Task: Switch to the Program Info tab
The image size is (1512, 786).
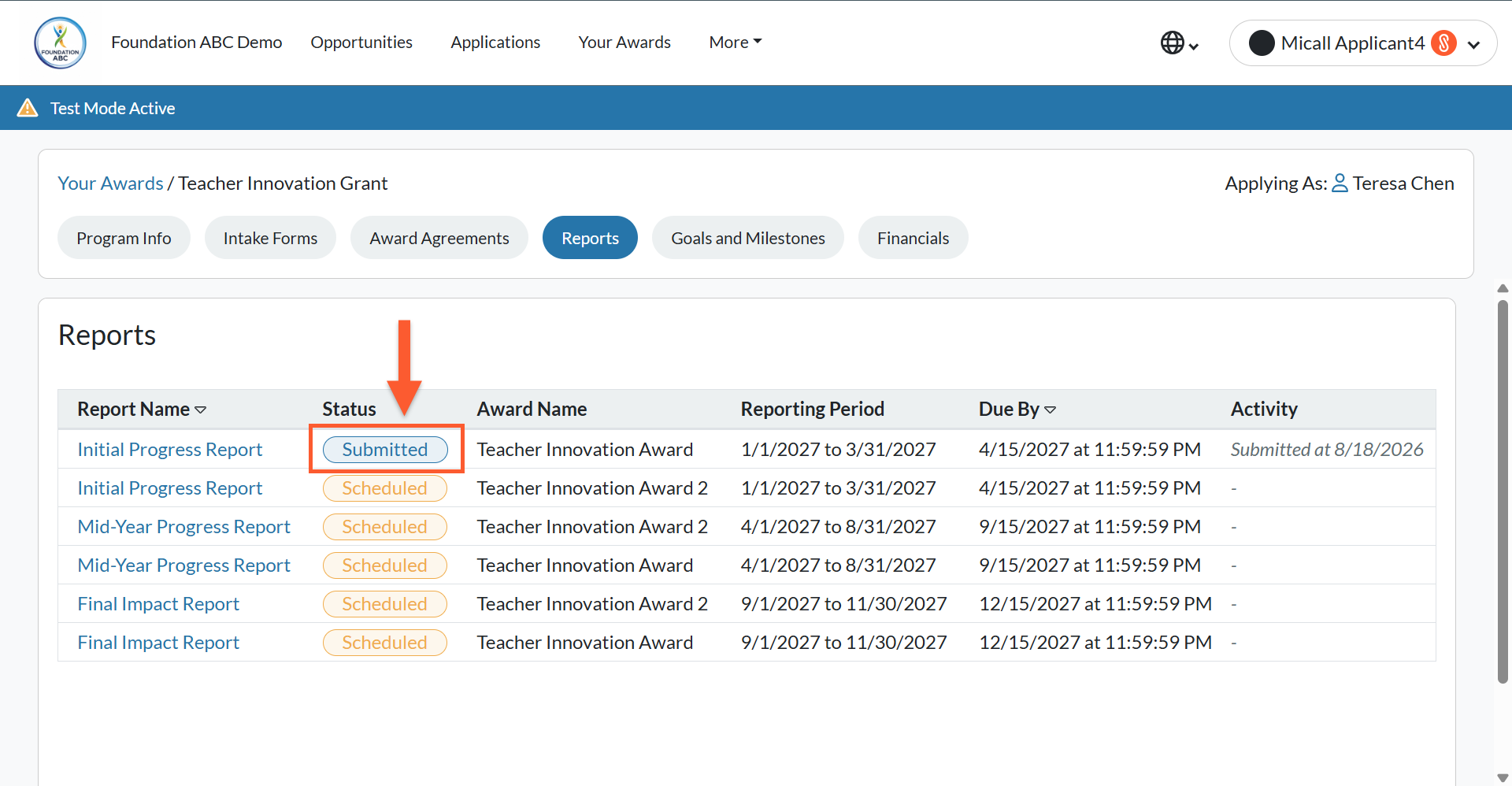Action: (x=124, y=238)
